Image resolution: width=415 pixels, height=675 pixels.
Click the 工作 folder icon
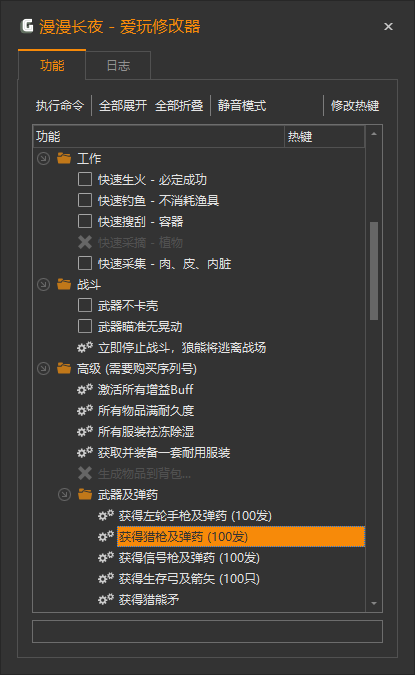(x=64, y=158)
